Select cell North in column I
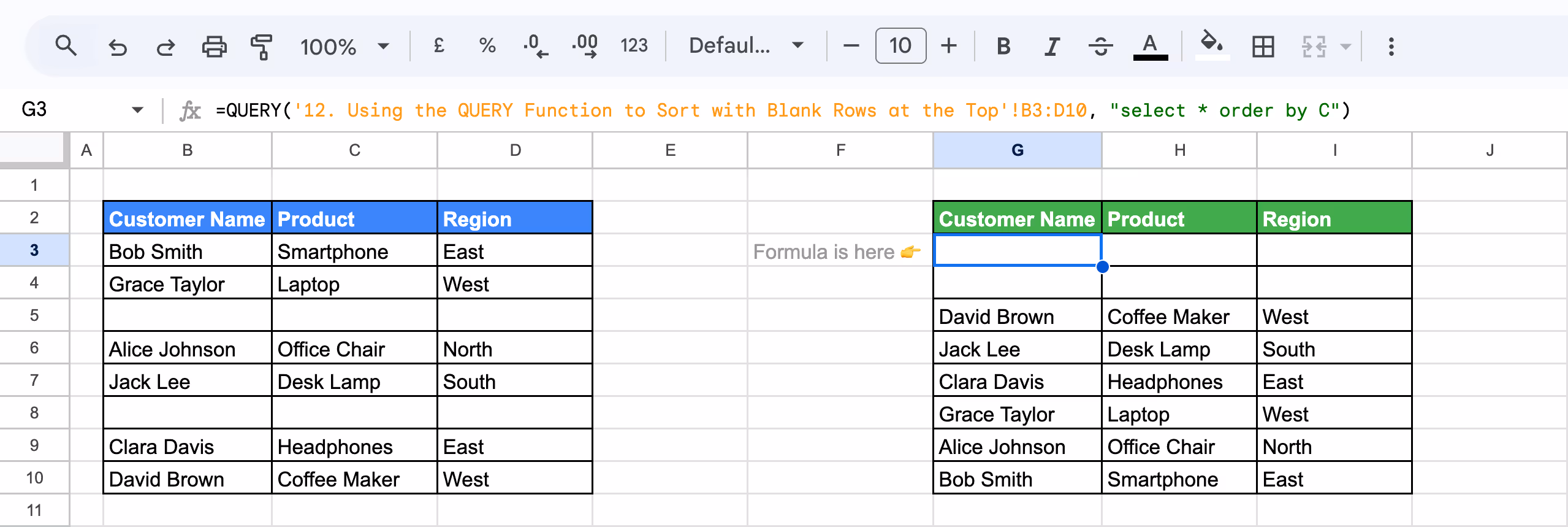Screen dimensions: 1568x527 [1334, 445]
